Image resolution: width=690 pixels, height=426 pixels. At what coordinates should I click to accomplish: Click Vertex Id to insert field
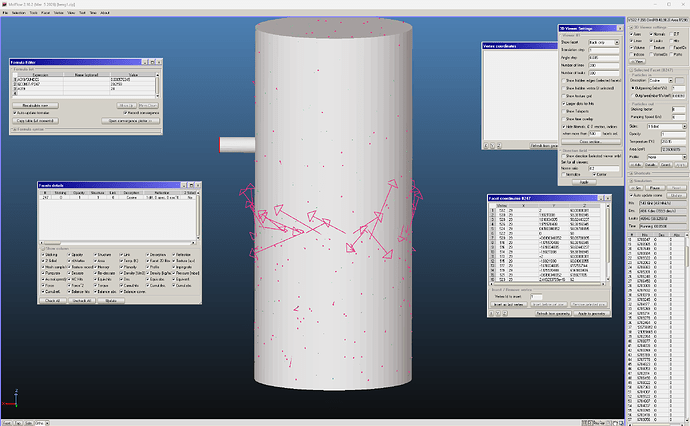(536, 297)
